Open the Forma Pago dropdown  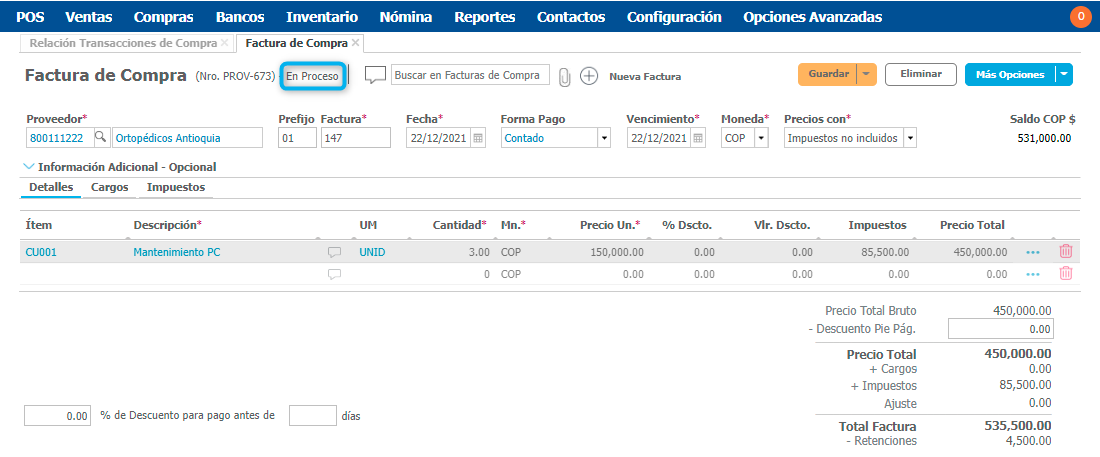point(603,138)
